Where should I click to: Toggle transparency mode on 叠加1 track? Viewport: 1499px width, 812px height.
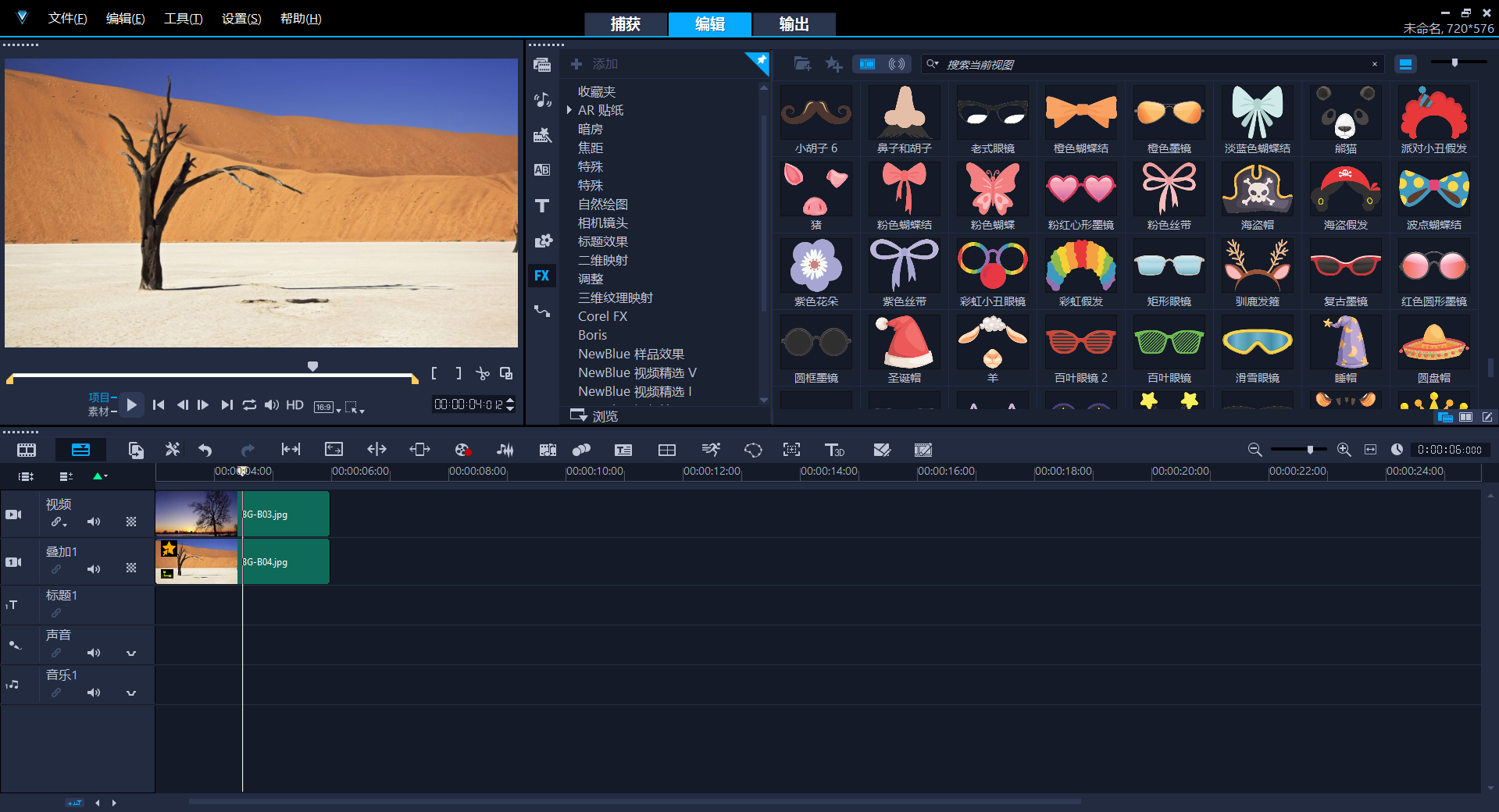[131, 568]
